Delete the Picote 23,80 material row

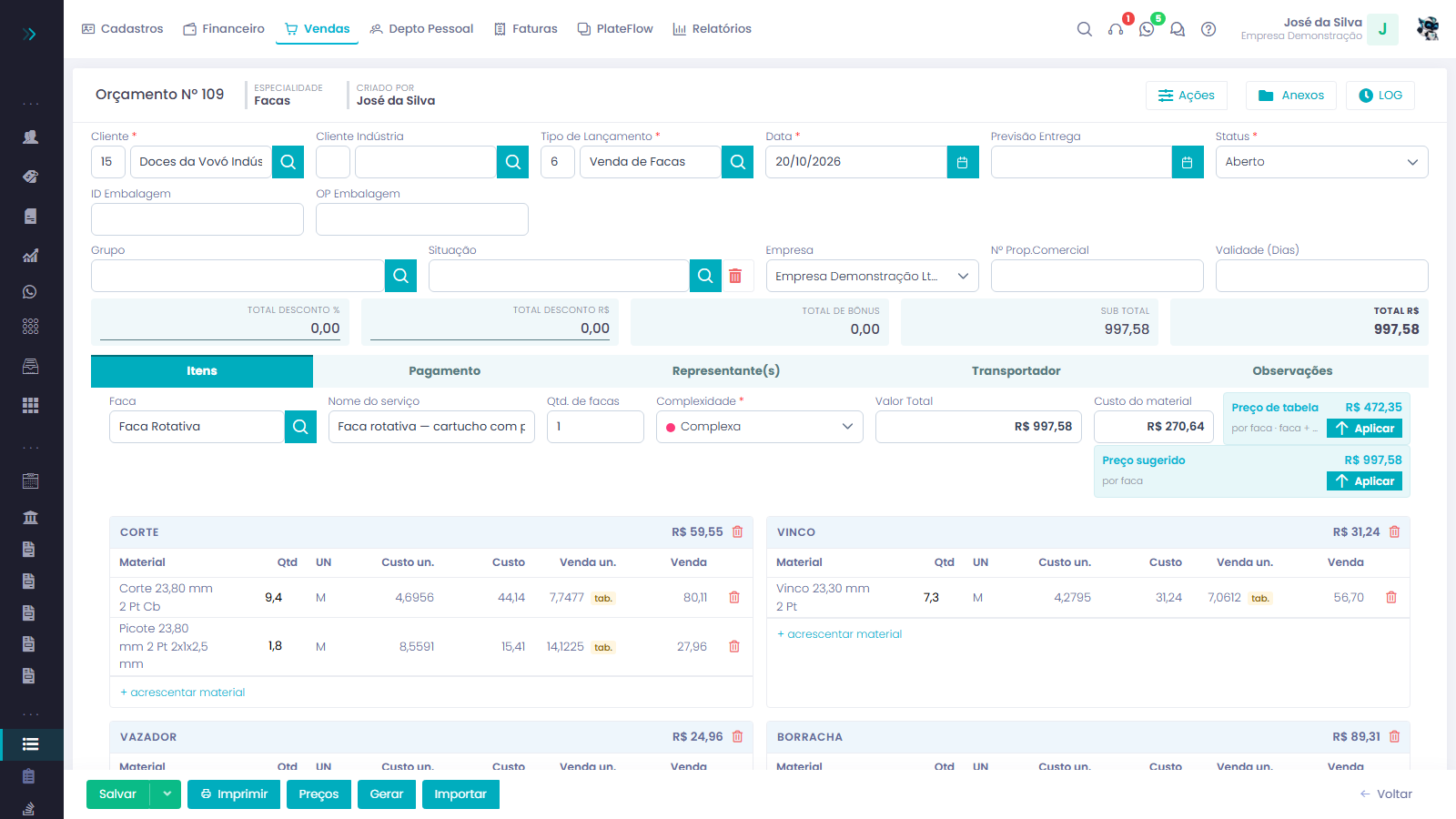734,647
